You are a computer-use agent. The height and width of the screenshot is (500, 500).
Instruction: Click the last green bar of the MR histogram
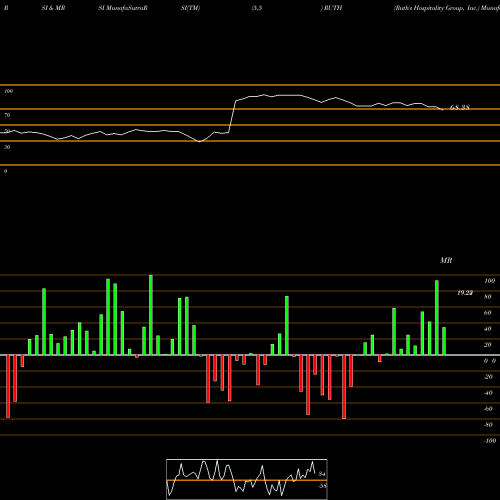444,341
